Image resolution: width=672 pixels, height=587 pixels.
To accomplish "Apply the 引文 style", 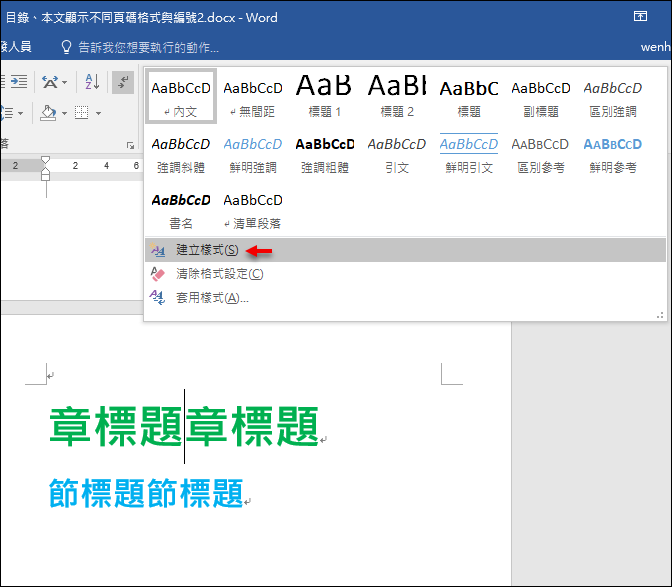I will click(x=397, y=153).
